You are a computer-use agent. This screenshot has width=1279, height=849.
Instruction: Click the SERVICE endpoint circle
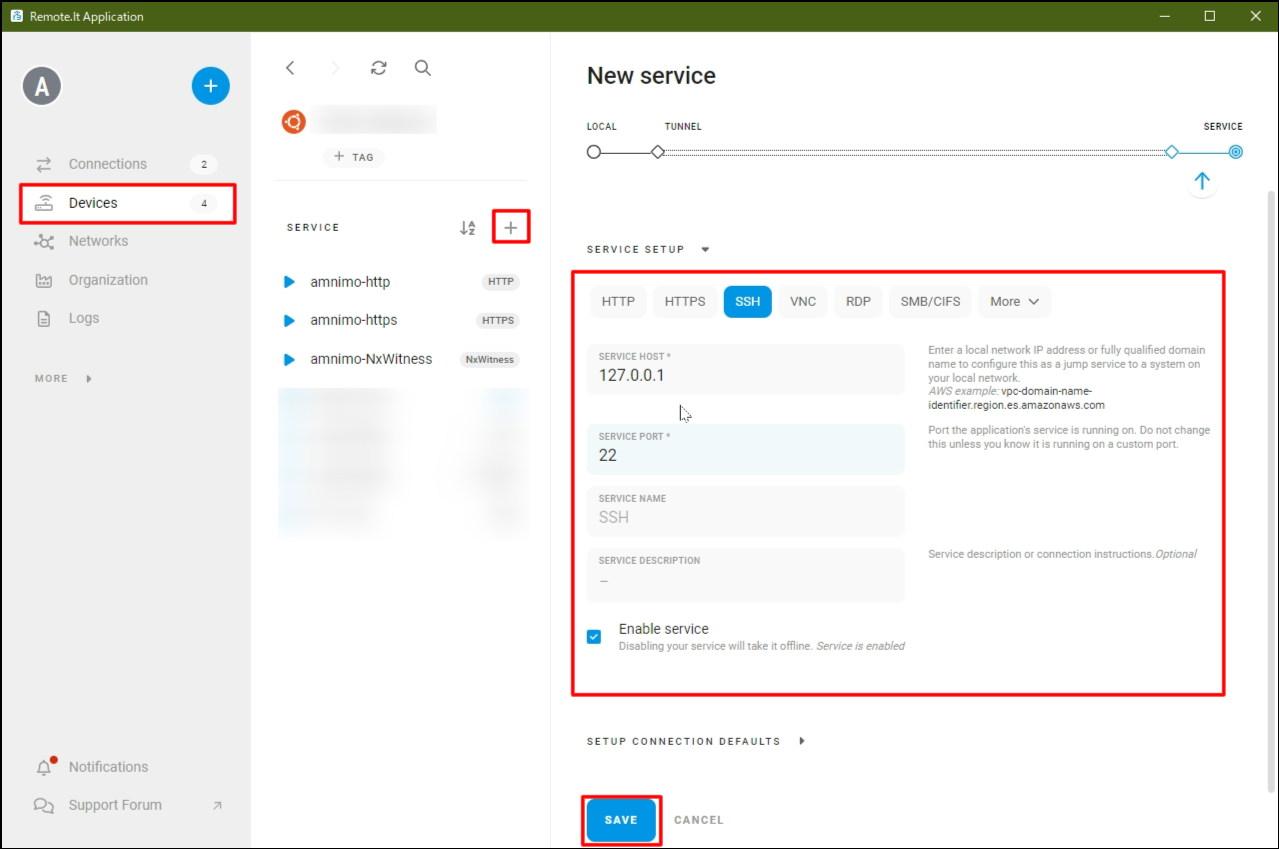pos(1236,152)
